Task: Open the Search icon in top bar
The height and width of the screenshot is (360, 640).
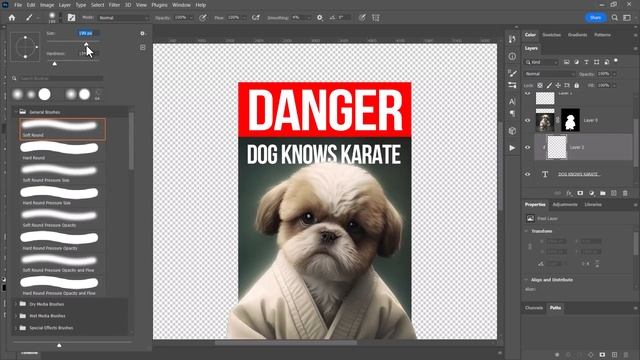Action: pos(615,18)
